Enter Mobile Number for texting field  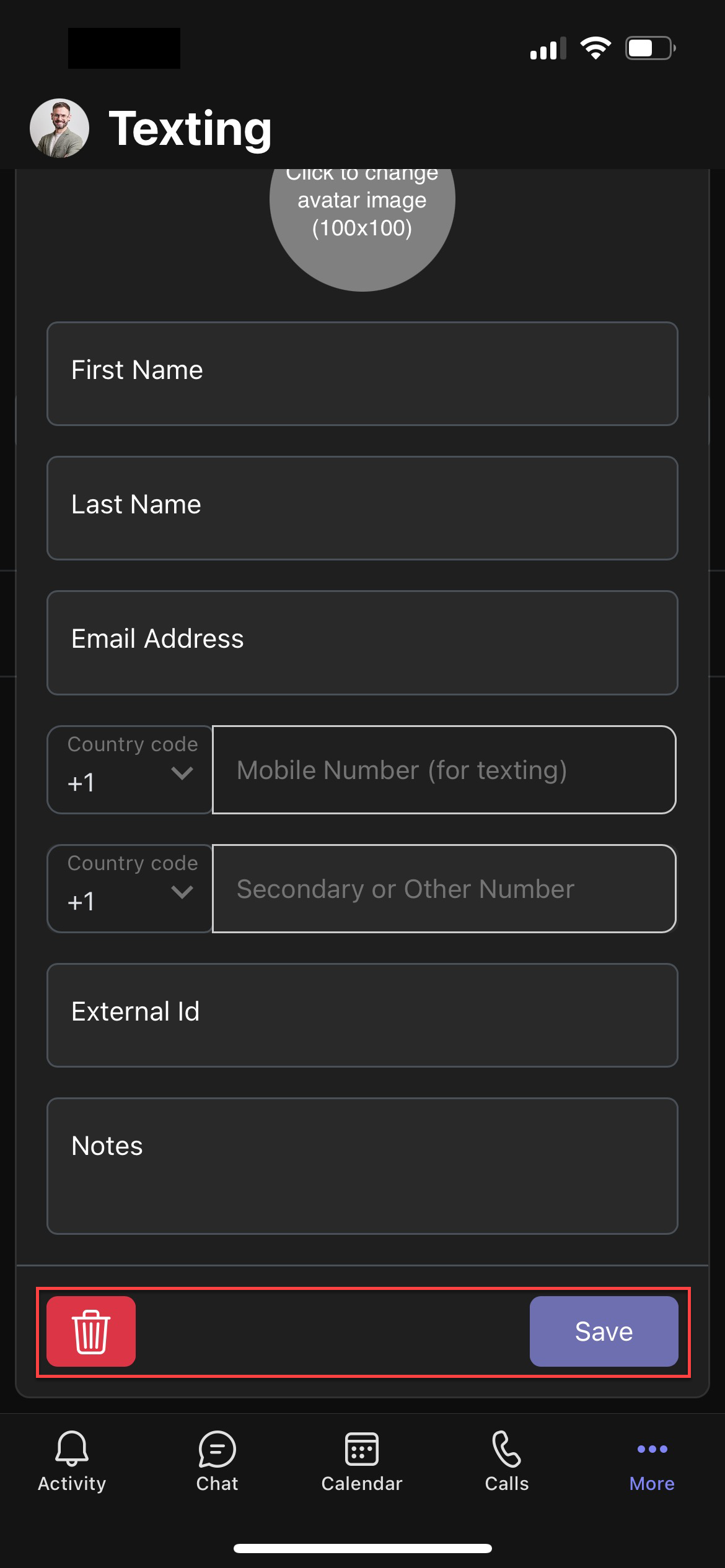(444, 770)
